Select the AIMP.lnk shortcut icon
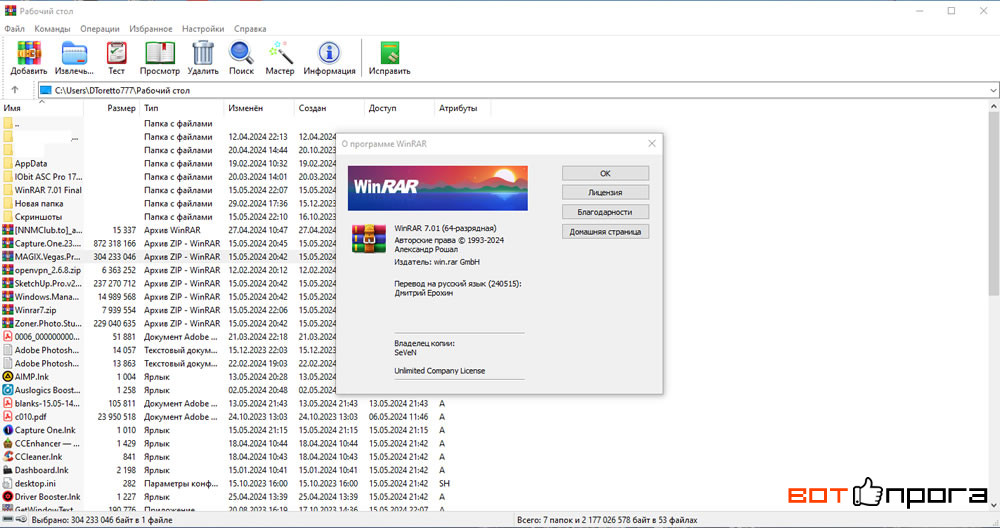 8,377
